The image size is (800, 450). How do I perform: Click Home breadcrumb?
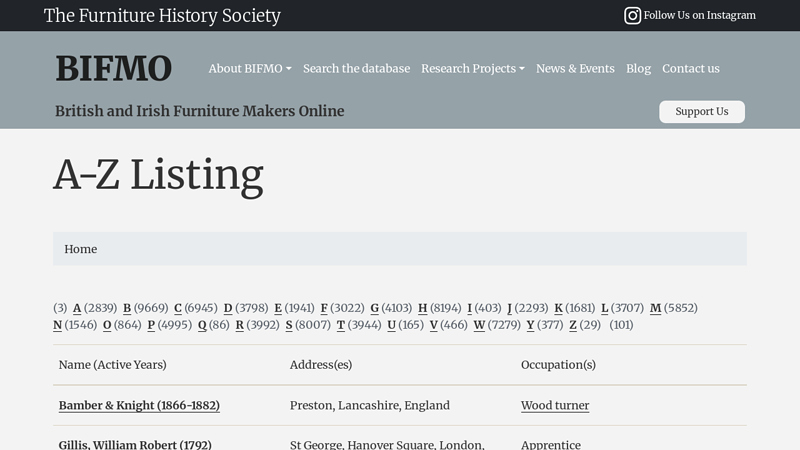coord(81,249)
